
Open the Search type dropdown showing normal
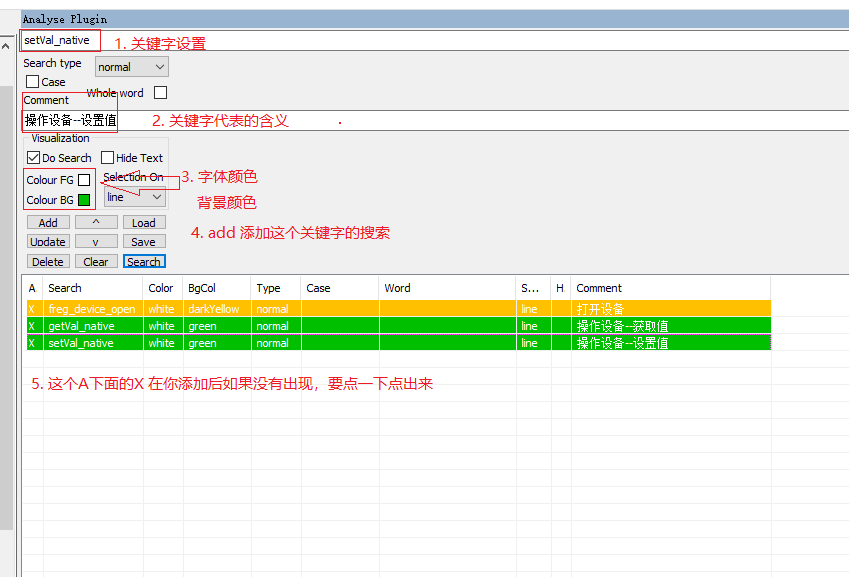(131, 66)
